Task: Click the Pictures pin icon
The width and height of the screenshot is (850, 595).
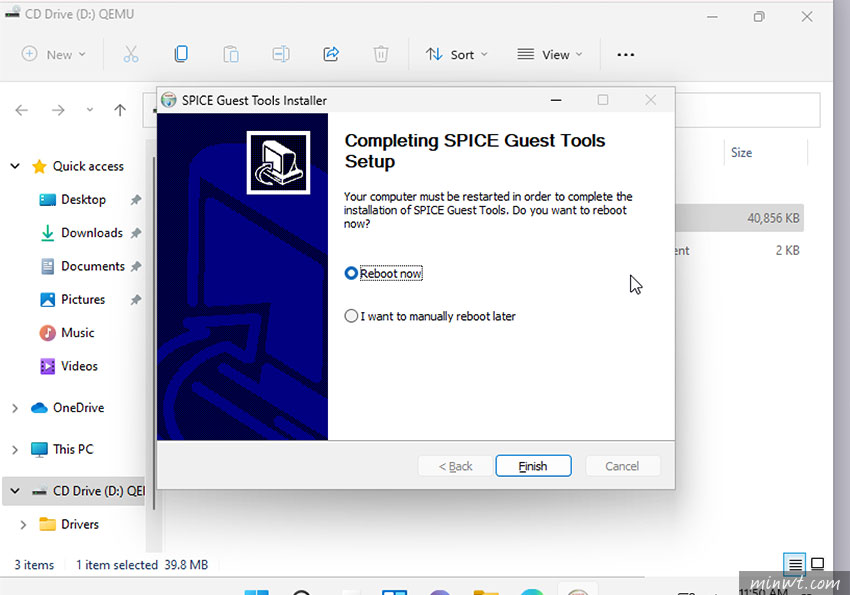Action: [x=136, y=300]
